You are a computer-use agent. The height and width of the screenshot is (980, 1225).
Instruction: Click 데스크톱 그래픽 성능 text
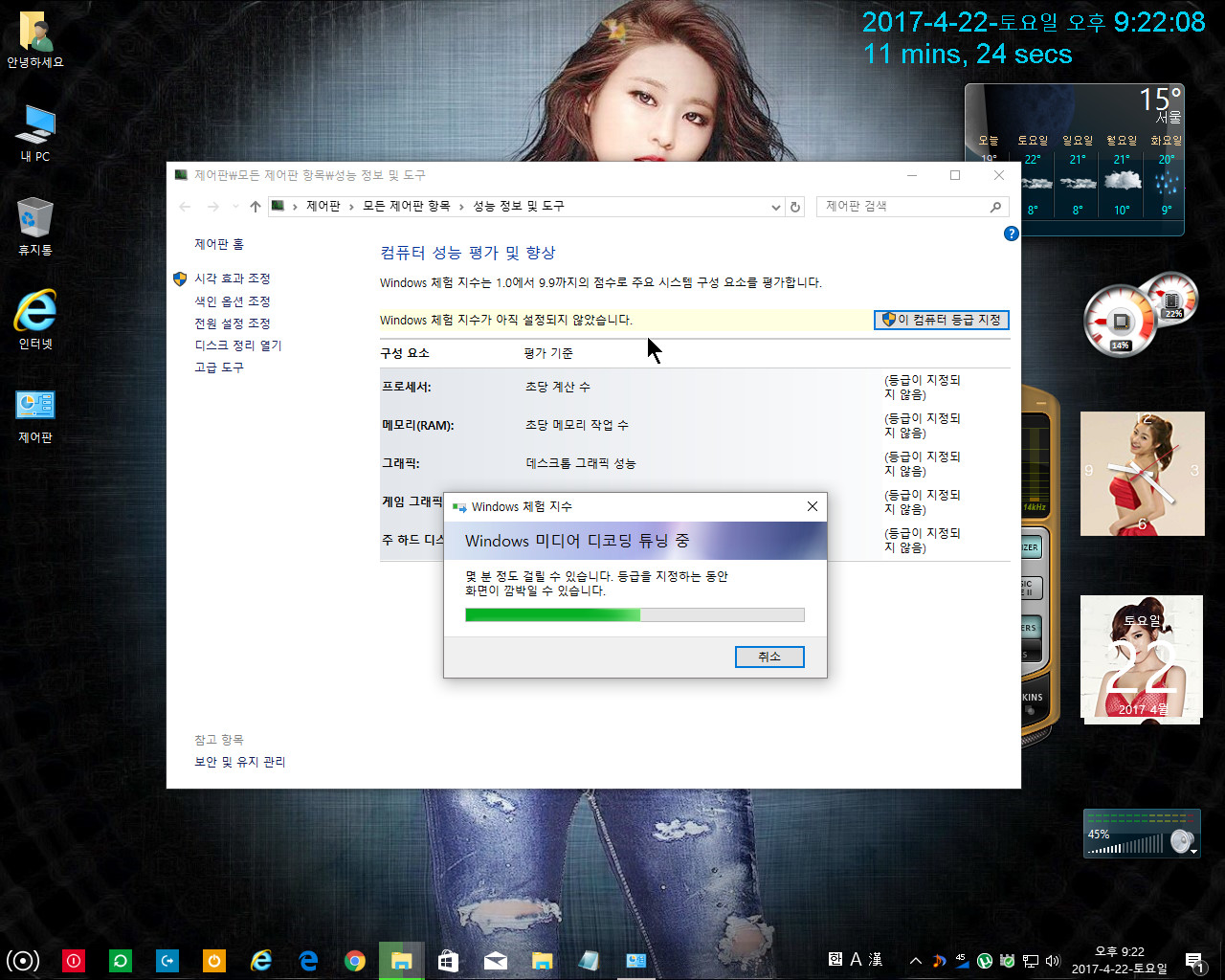pos(581,463)
